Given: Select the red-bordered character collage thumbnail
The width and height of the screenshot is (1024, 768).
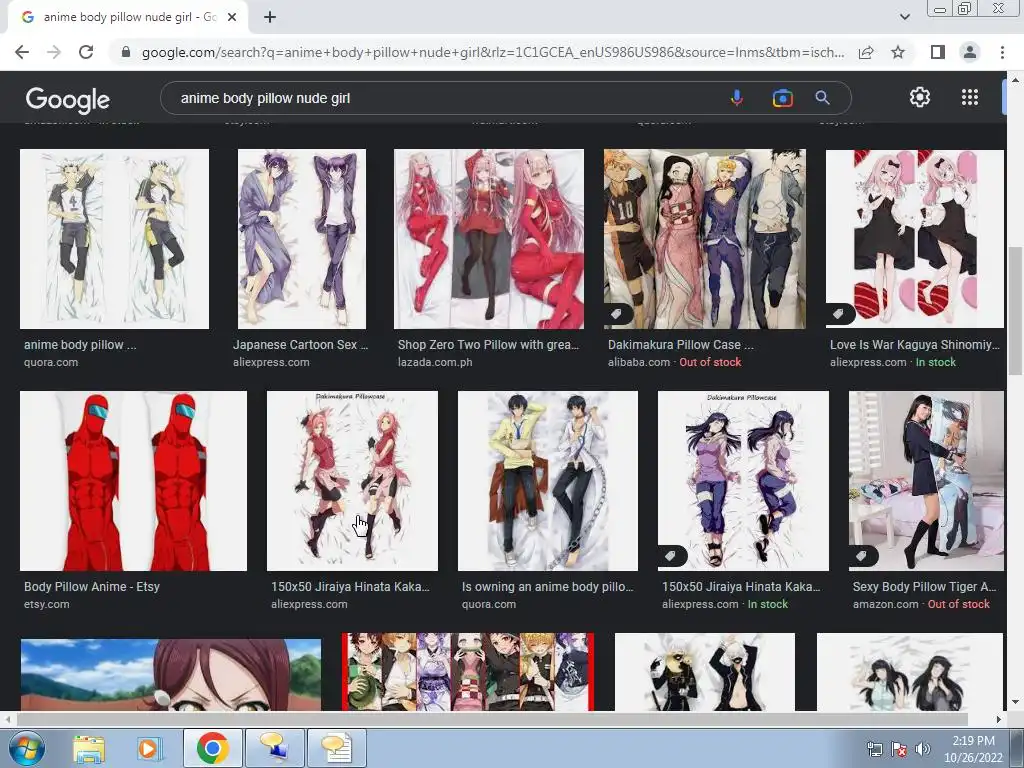Looking at the screenshot, I should [x=468, y=671].
